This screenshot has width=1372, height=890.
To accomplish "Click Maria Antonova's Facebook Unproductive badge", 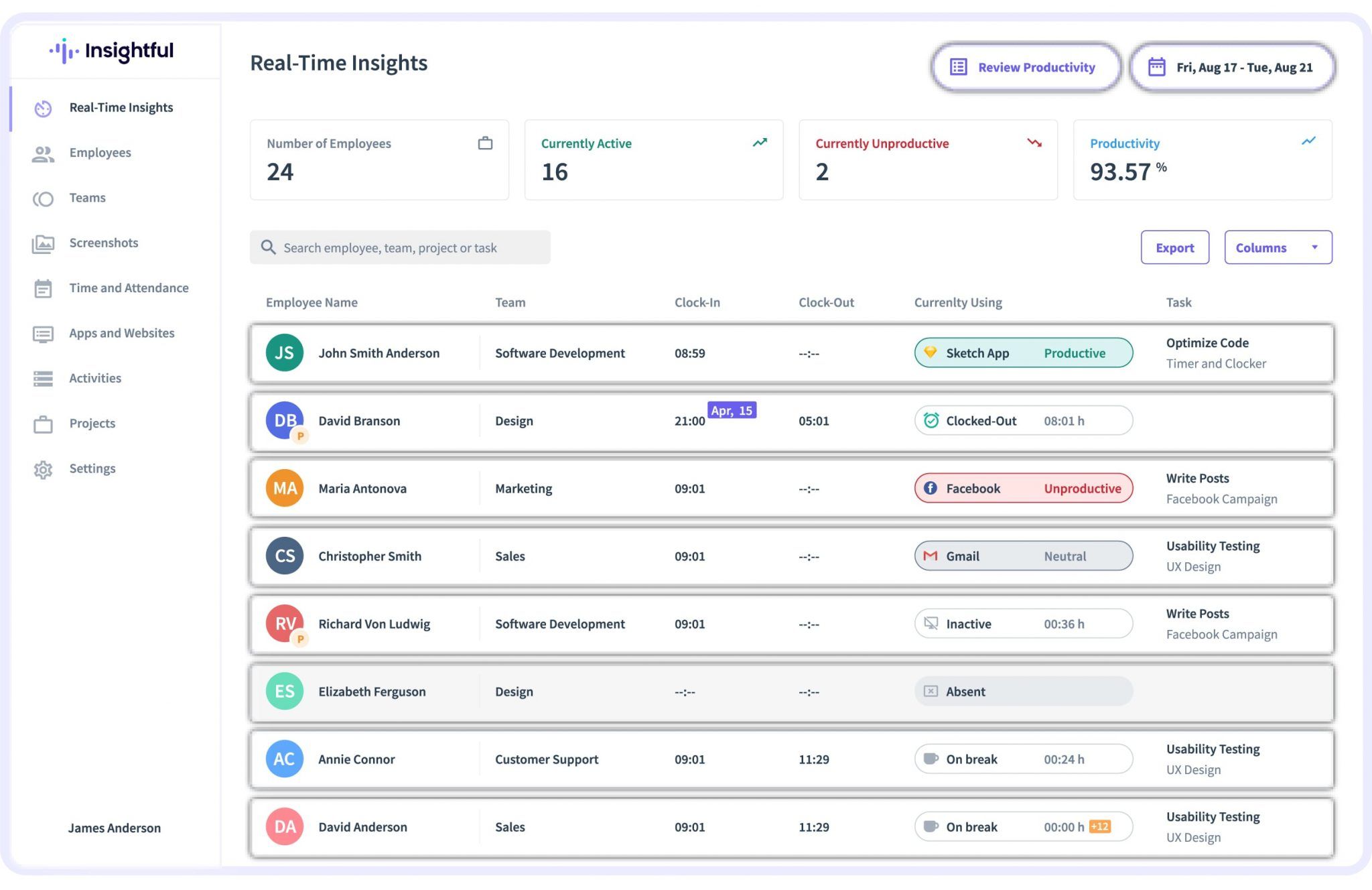I will coord(1023,488).
